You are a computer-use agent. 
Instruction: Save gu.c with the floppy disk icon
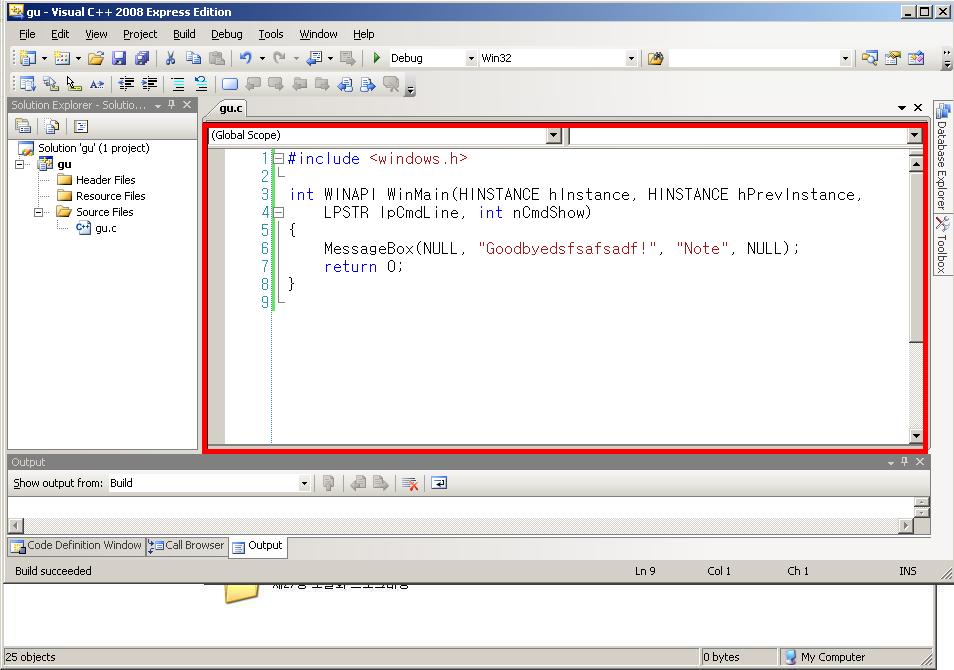pos(119,58)
